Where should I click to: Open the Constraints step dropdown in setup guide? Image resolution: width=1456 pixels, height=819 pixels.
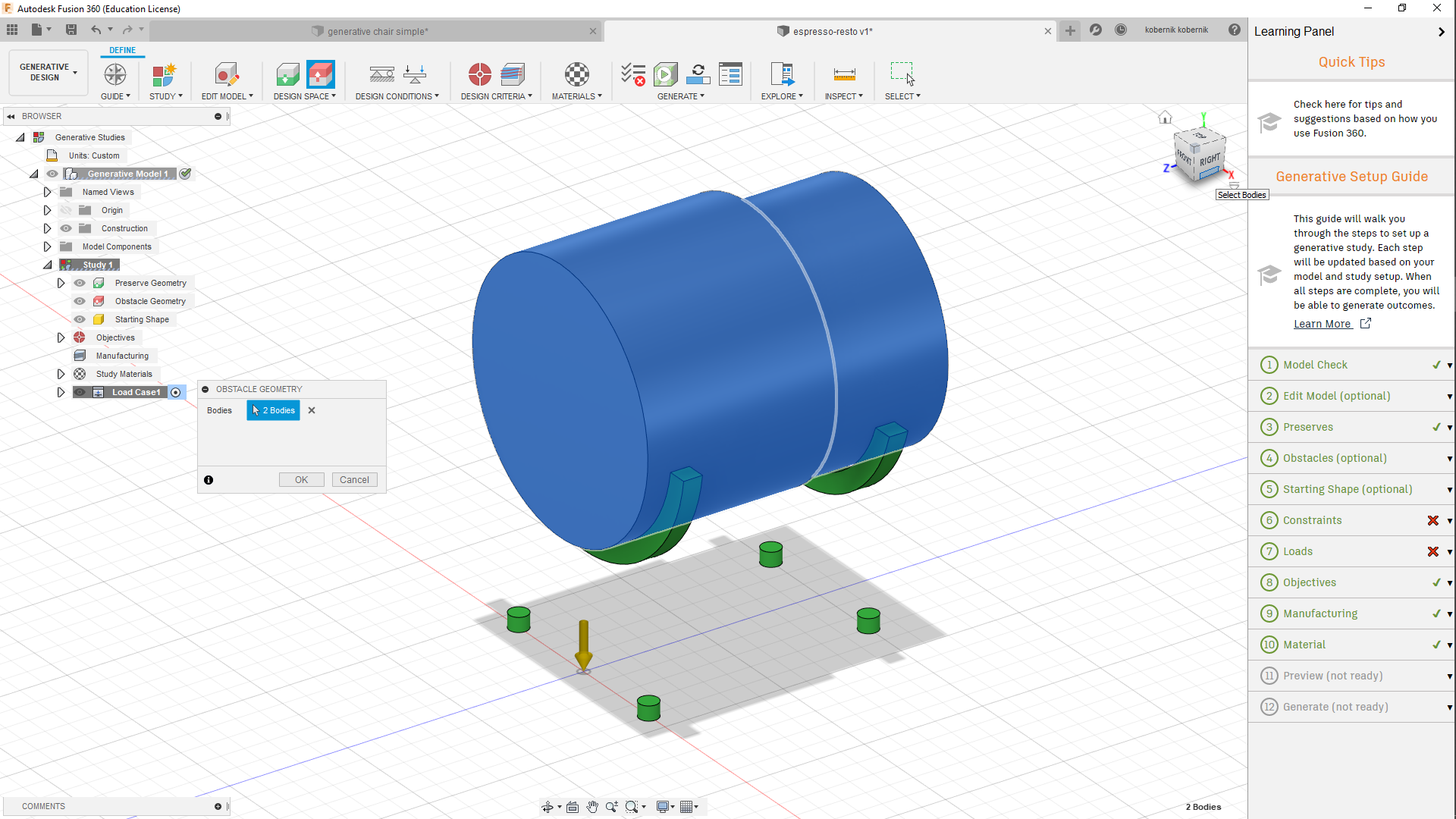[1448, 520]
